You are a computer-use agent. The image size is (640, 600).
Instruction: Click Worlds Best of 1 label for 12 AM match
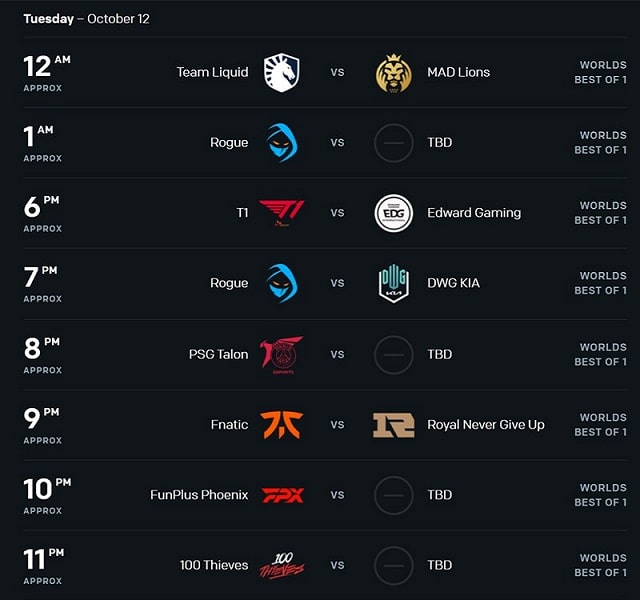pos(600,72)
